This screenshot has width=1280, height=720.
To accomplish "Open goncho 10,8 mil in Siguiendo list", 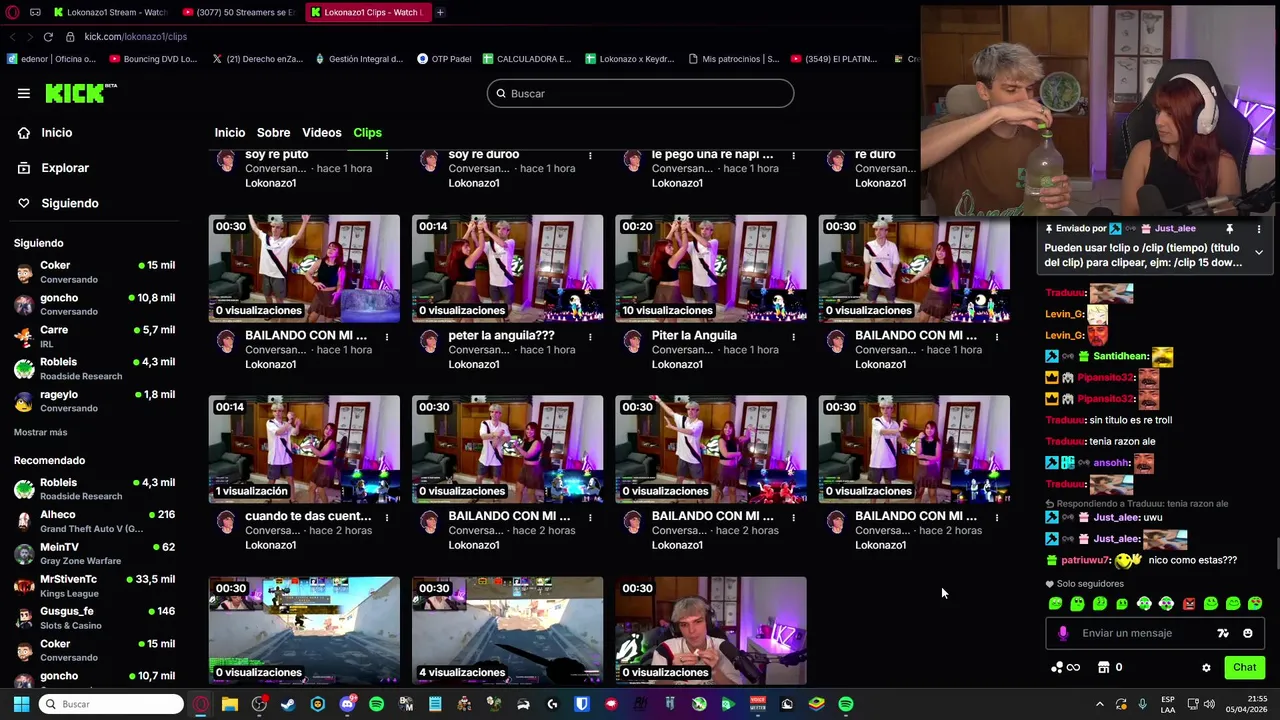I will click(x=94, y=304).
